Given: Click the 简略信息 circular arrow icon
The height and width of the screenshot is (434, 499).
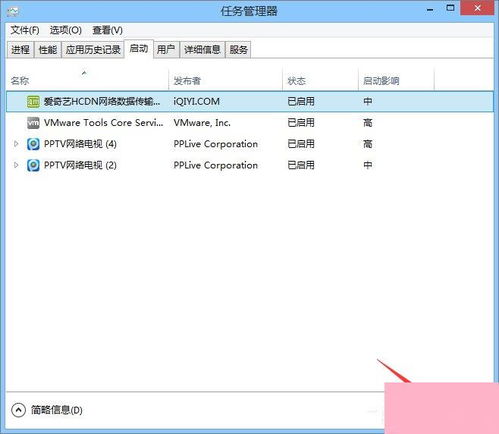Looking at the screenshot, I should click(18, 410).
